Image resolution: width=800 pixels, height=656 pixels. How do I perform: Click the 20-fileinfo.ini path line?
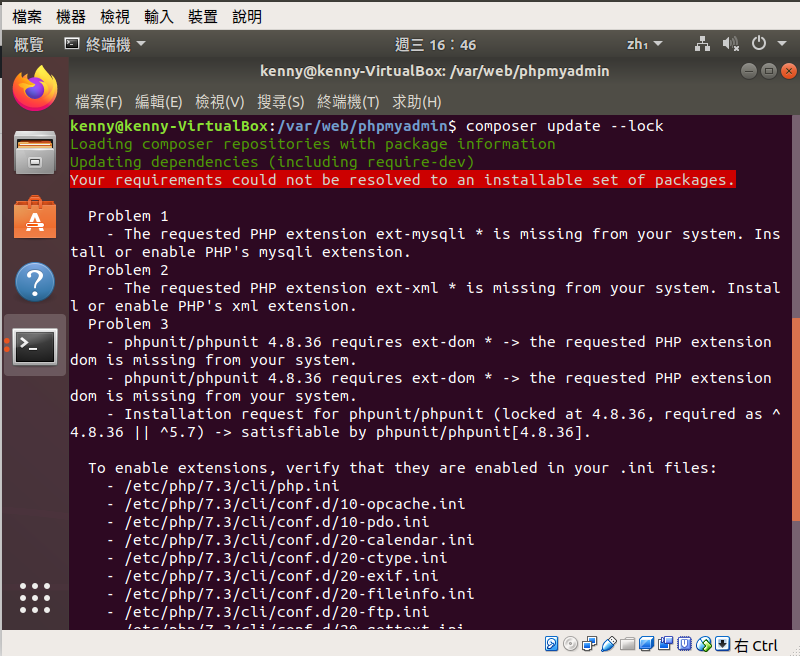click(290, 594)
